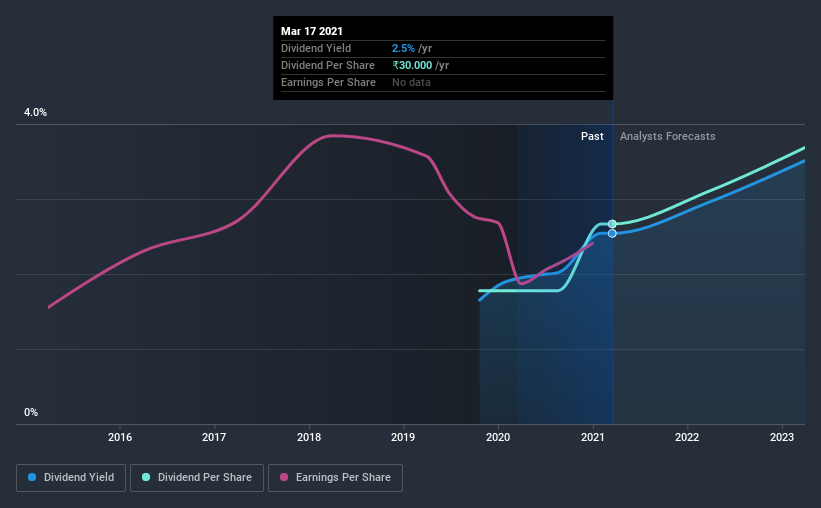Click the pink Earnings Per Share legend dot
This screenshot has width=821, height=508.
(284, 477)
